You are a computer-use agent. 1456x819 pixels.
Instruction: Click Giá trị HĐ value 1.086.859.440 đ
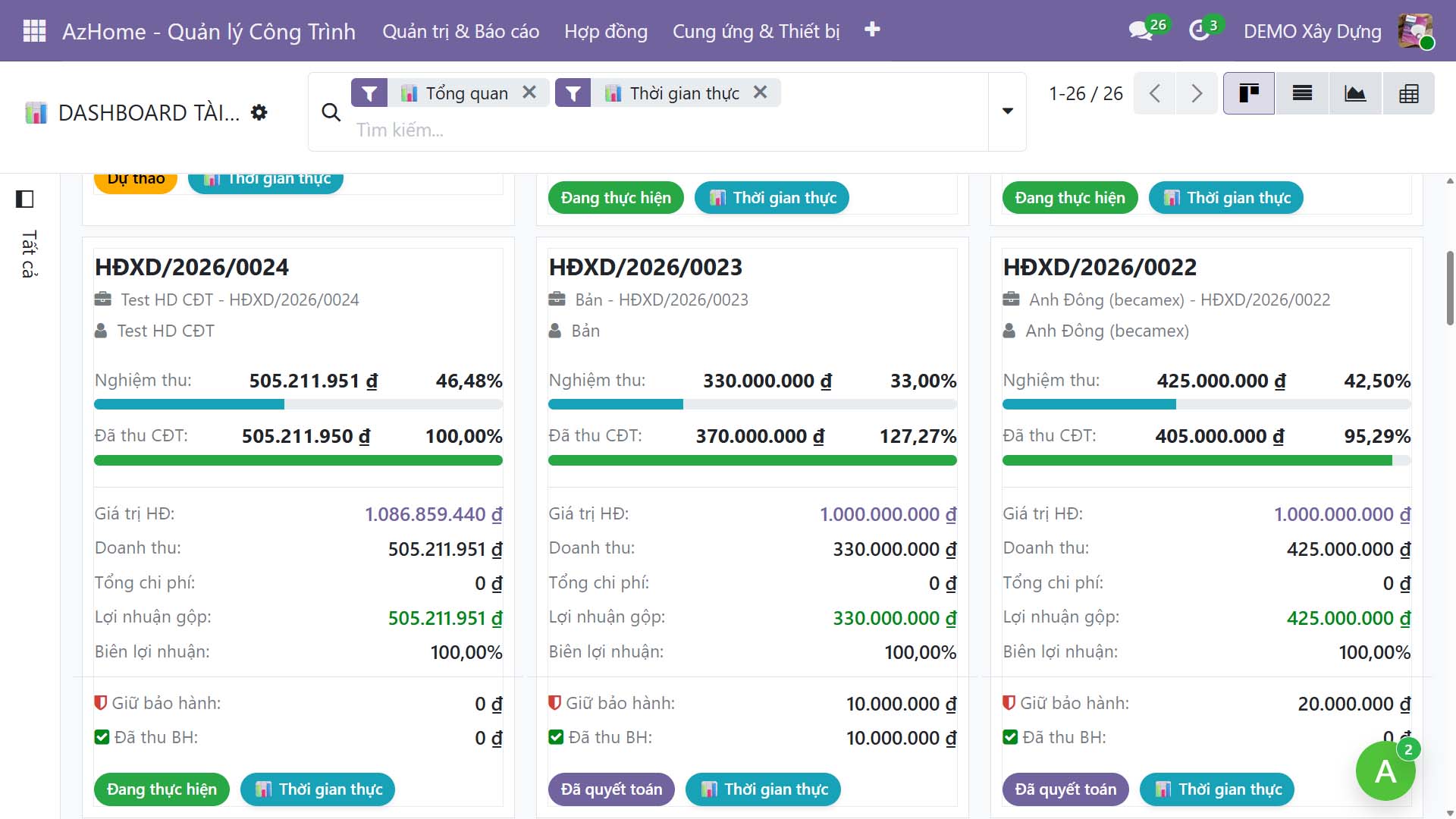click(434, 514)
